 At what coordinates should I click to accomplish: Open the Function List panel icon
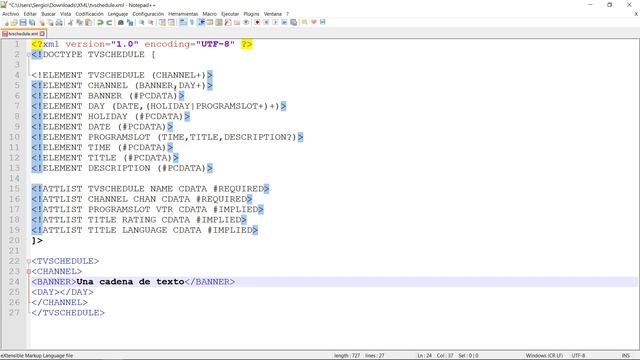click(x=228, y=22)
